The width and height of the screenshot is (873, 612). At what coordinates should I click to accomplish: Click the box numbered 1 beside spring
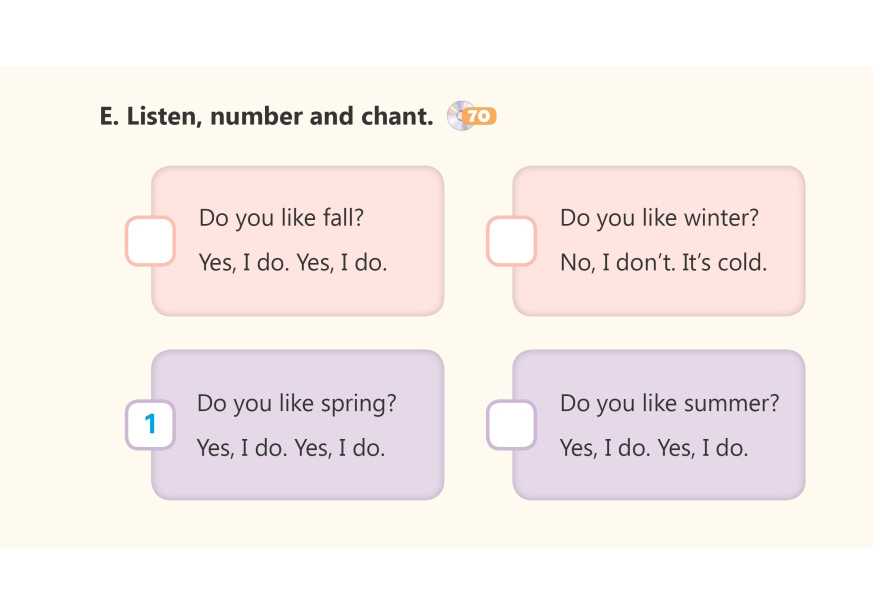(x=150, y=425)
